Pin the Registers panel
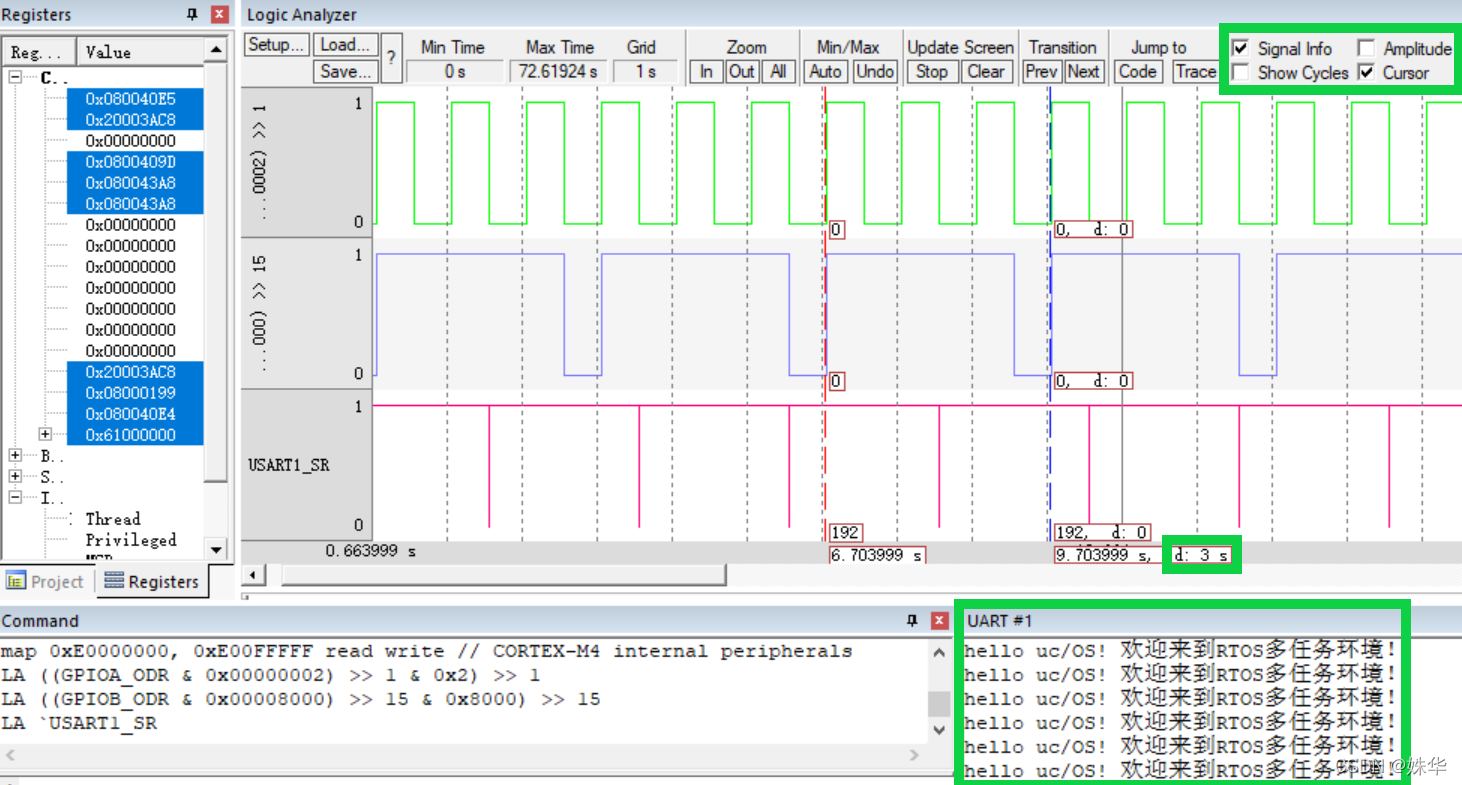1462x785 pixels. pos(193,15)
